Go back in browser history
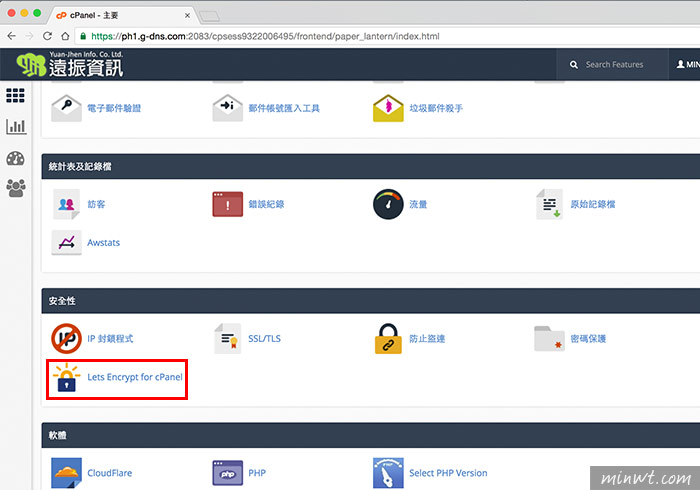Screen dimensions: 700x490 12,36
